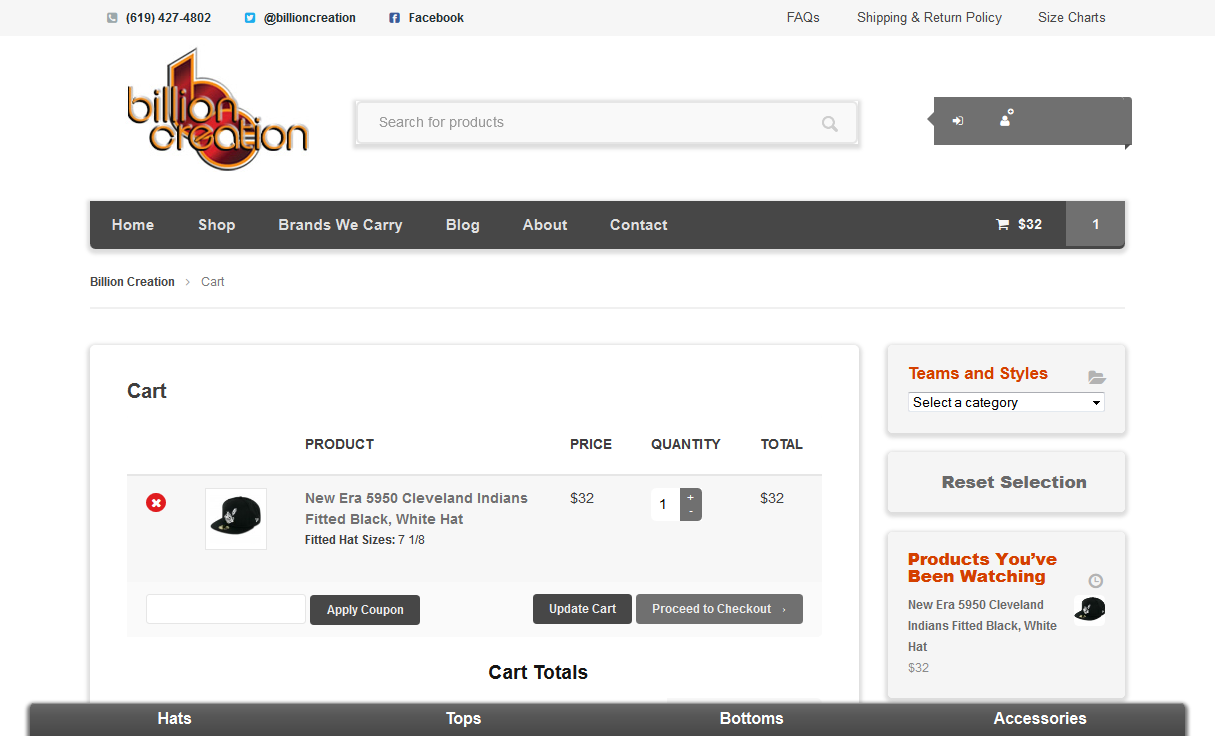Open the Twitter @billioncreation link

click(x=309, y=18)
